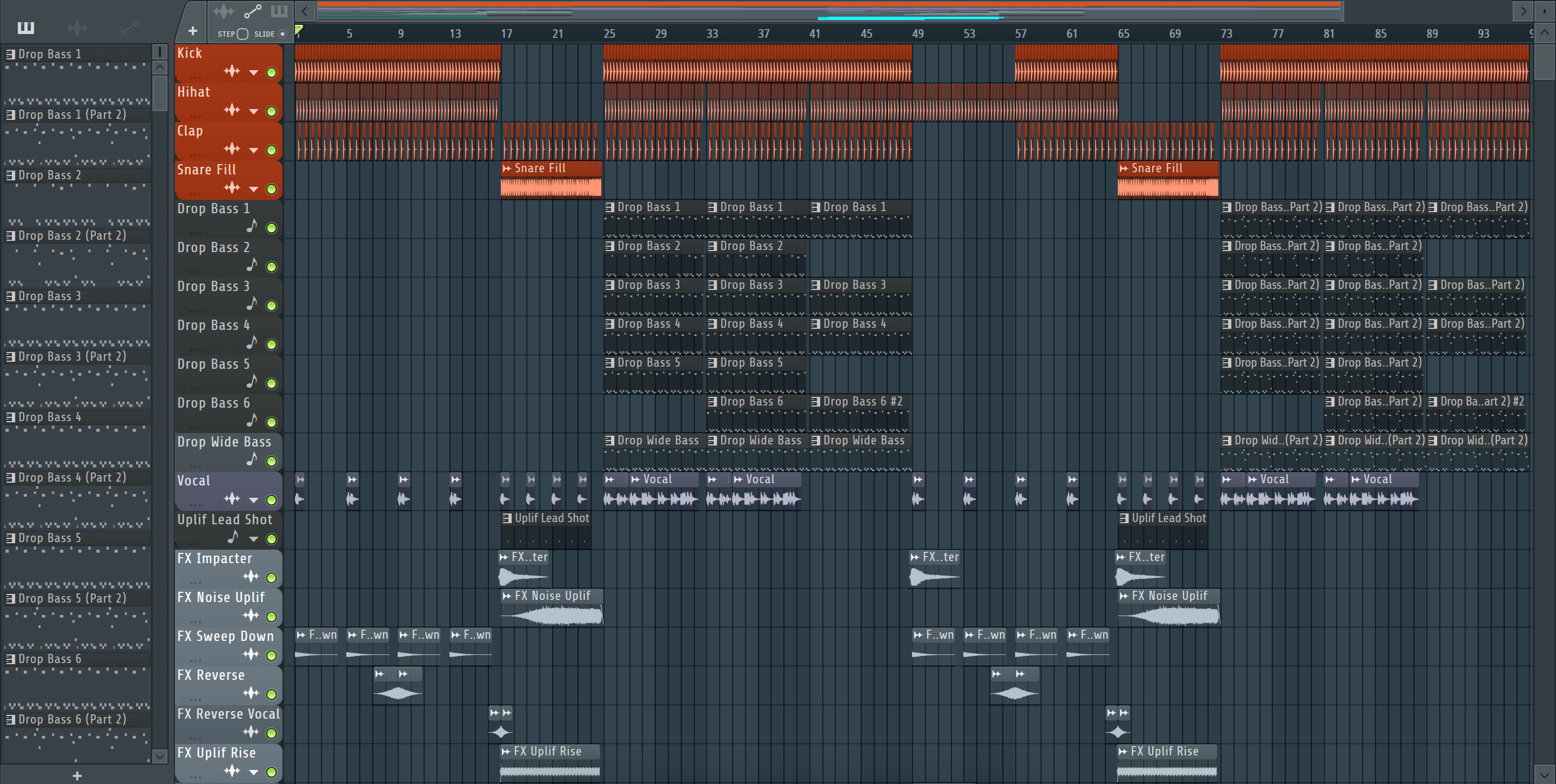Click the Uplif Lead Shot note icon
Viewport: 1556px width, 784px height.
[x=232, y=537]
